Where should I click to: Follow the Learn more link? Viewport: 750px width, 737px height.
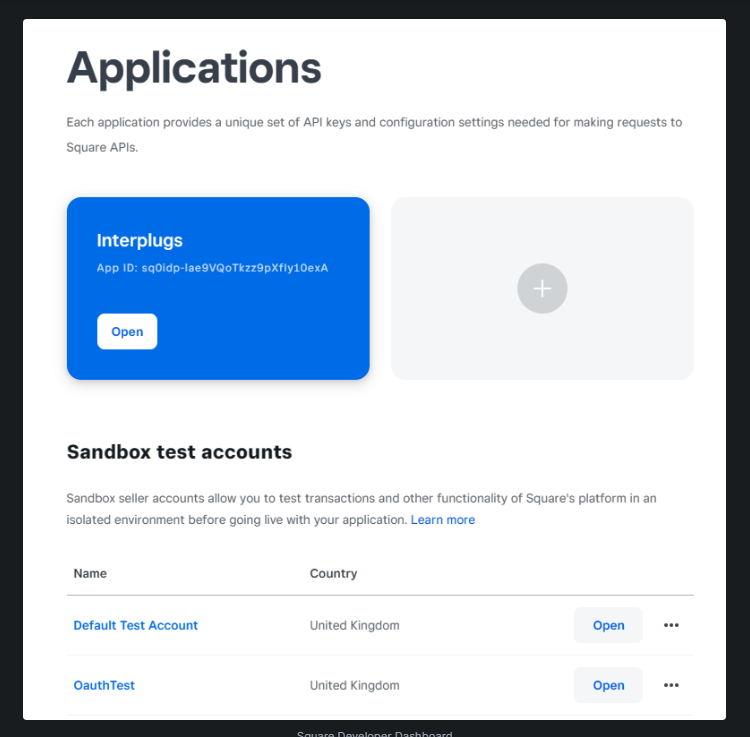click(x=443, y=520)
